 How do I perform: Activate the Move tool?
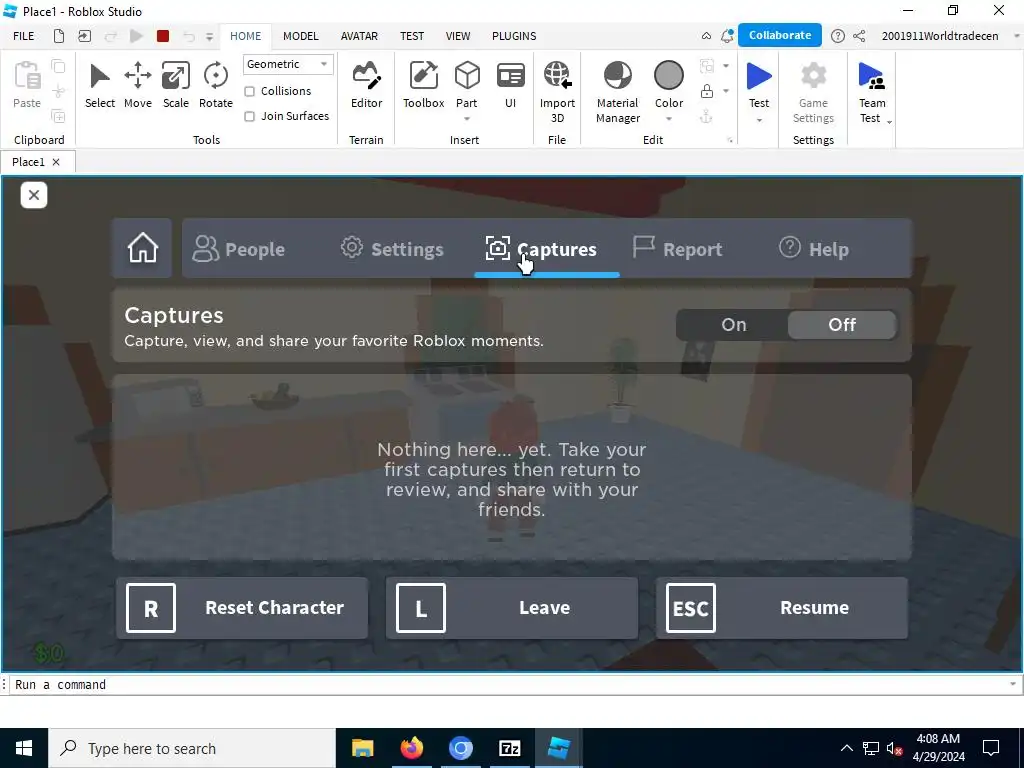point(138,85)
